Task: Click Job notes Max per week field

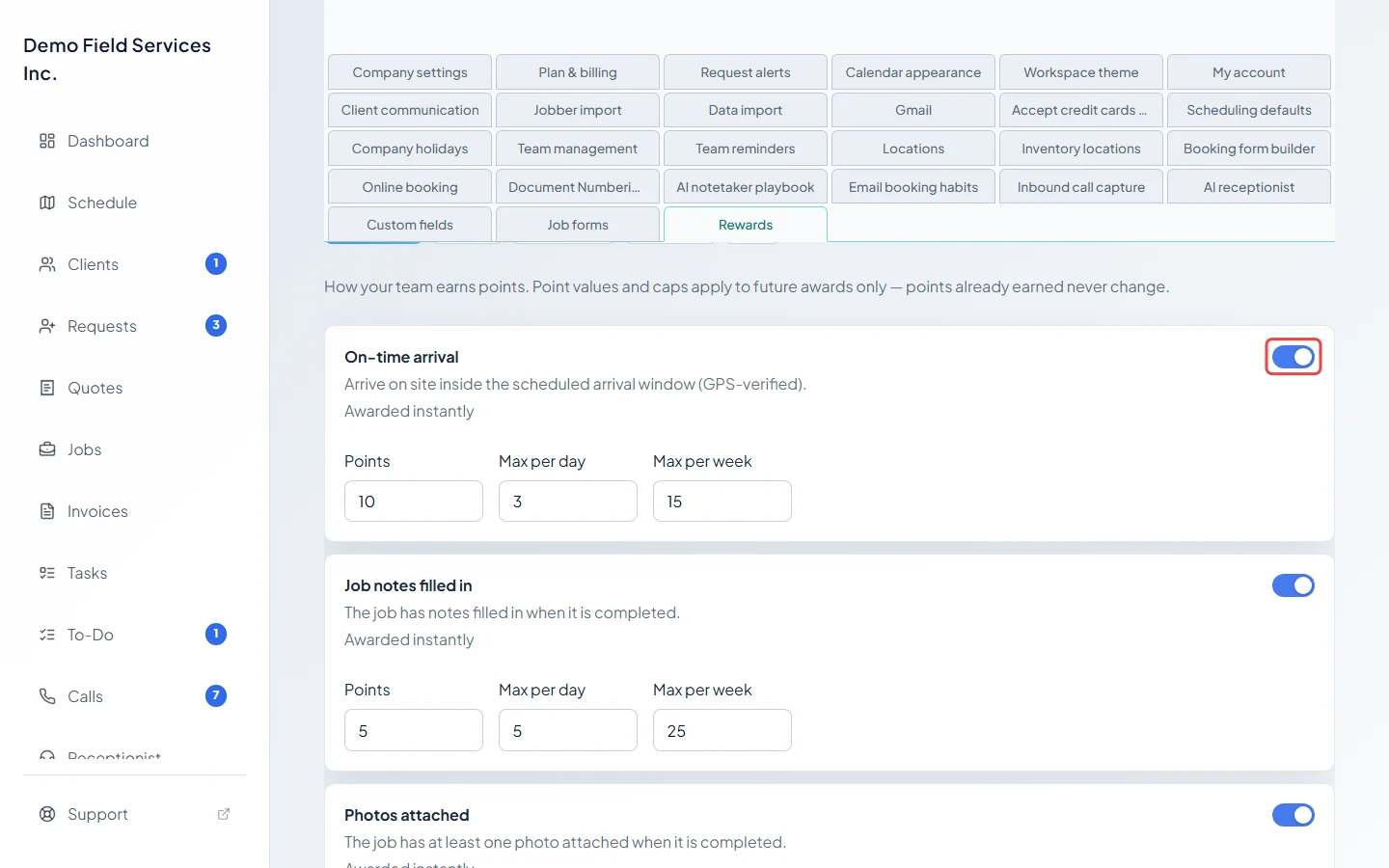Action: point(722,730)
